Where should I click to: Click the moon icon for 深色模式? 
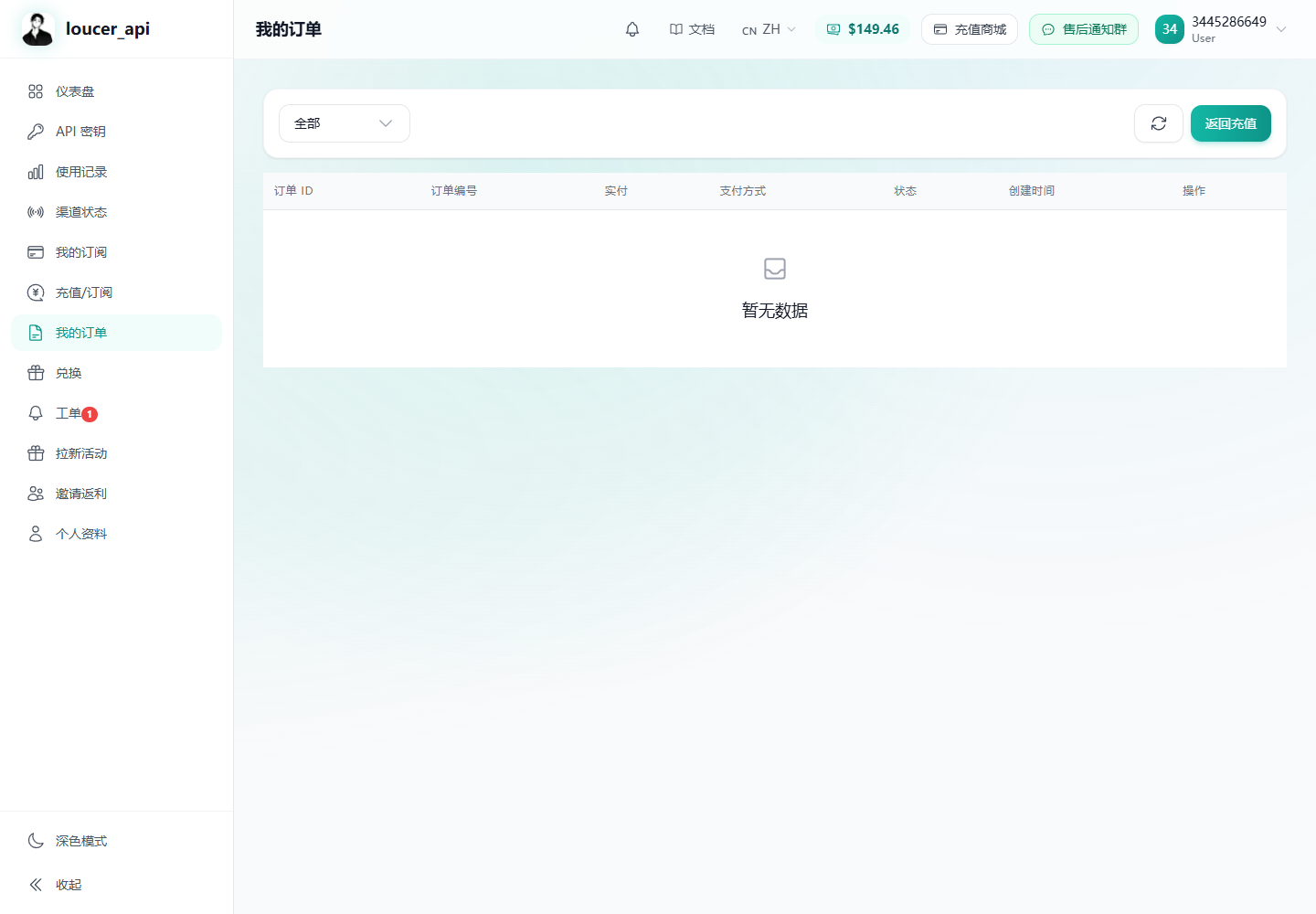36,841
